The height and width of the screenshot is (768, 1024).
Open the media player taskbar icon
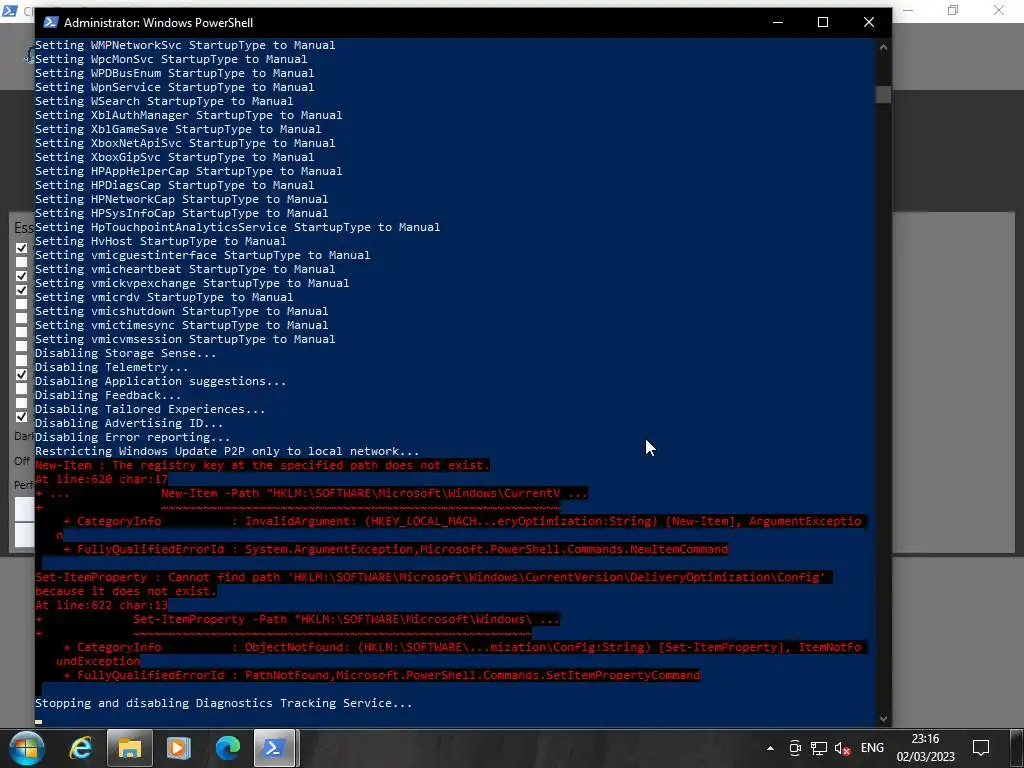click(x=178, y=748)
